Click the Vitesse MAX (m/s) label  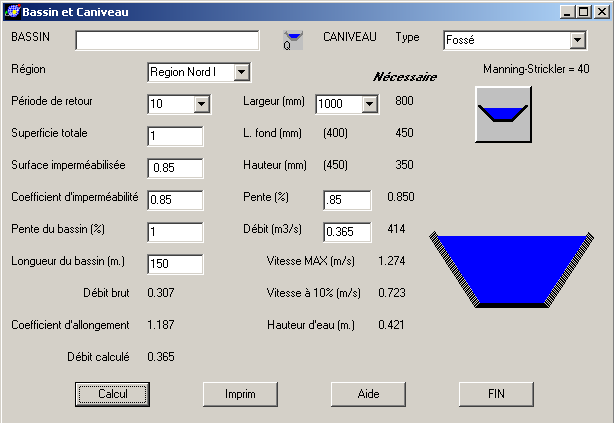[x=311, y=261]
